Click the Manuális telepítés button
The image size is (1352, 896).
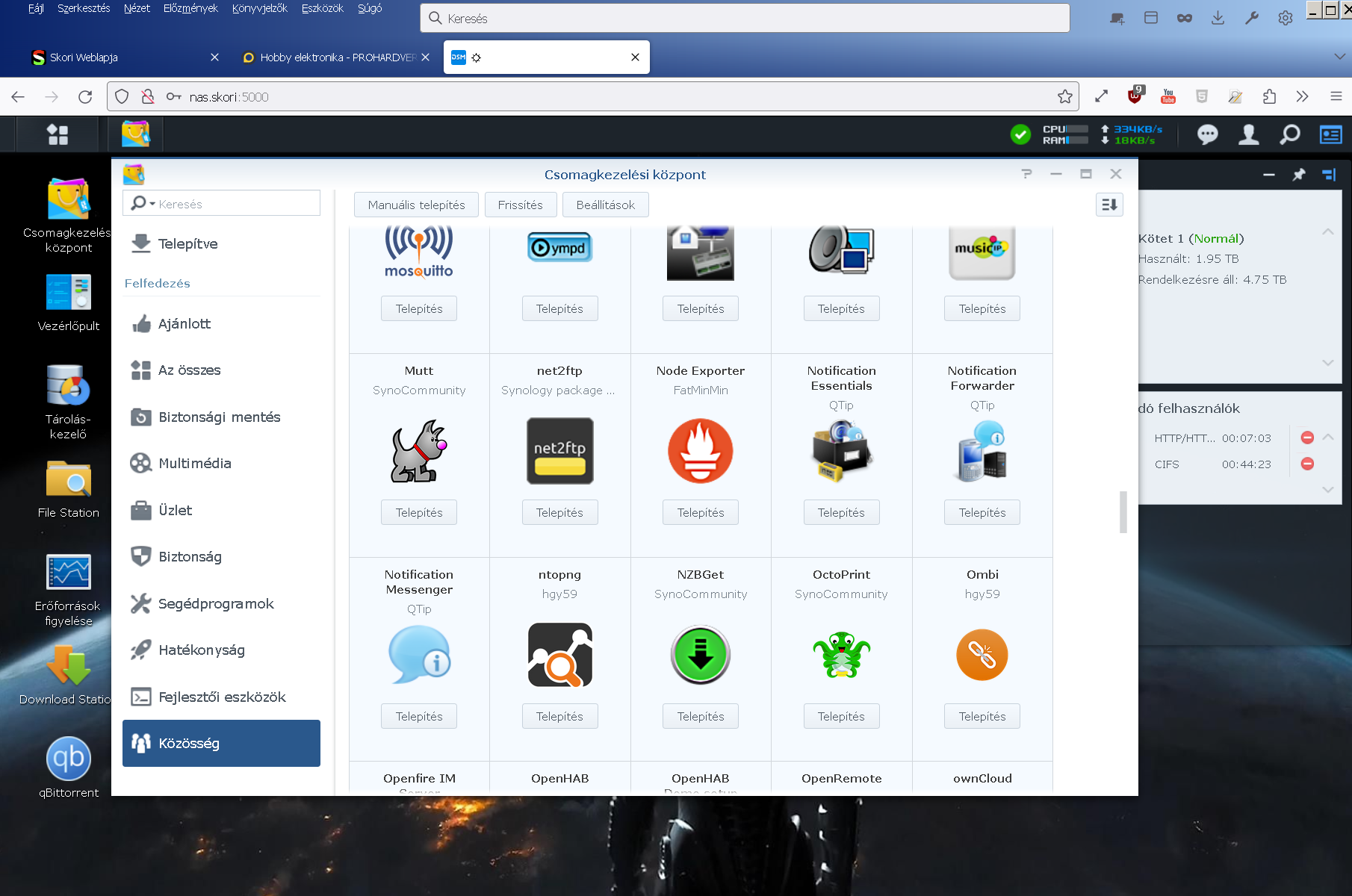pyautogui.click(x=416, y=205)
